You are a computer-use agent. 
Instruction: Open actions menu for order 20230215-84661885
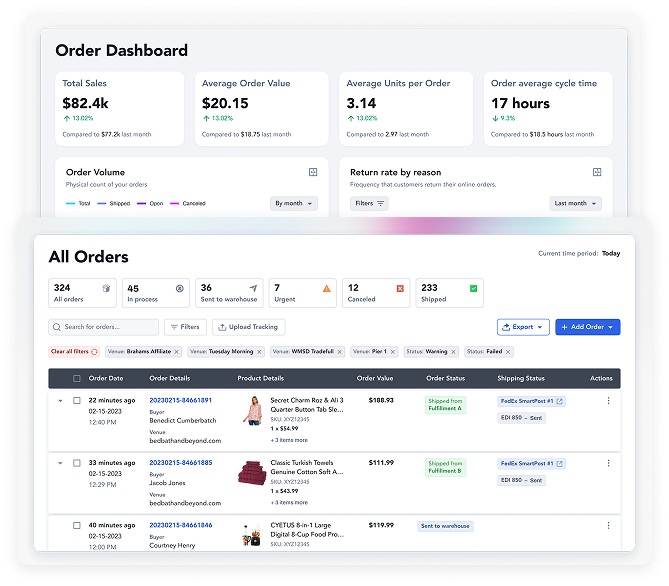click(x=608, y=463)
